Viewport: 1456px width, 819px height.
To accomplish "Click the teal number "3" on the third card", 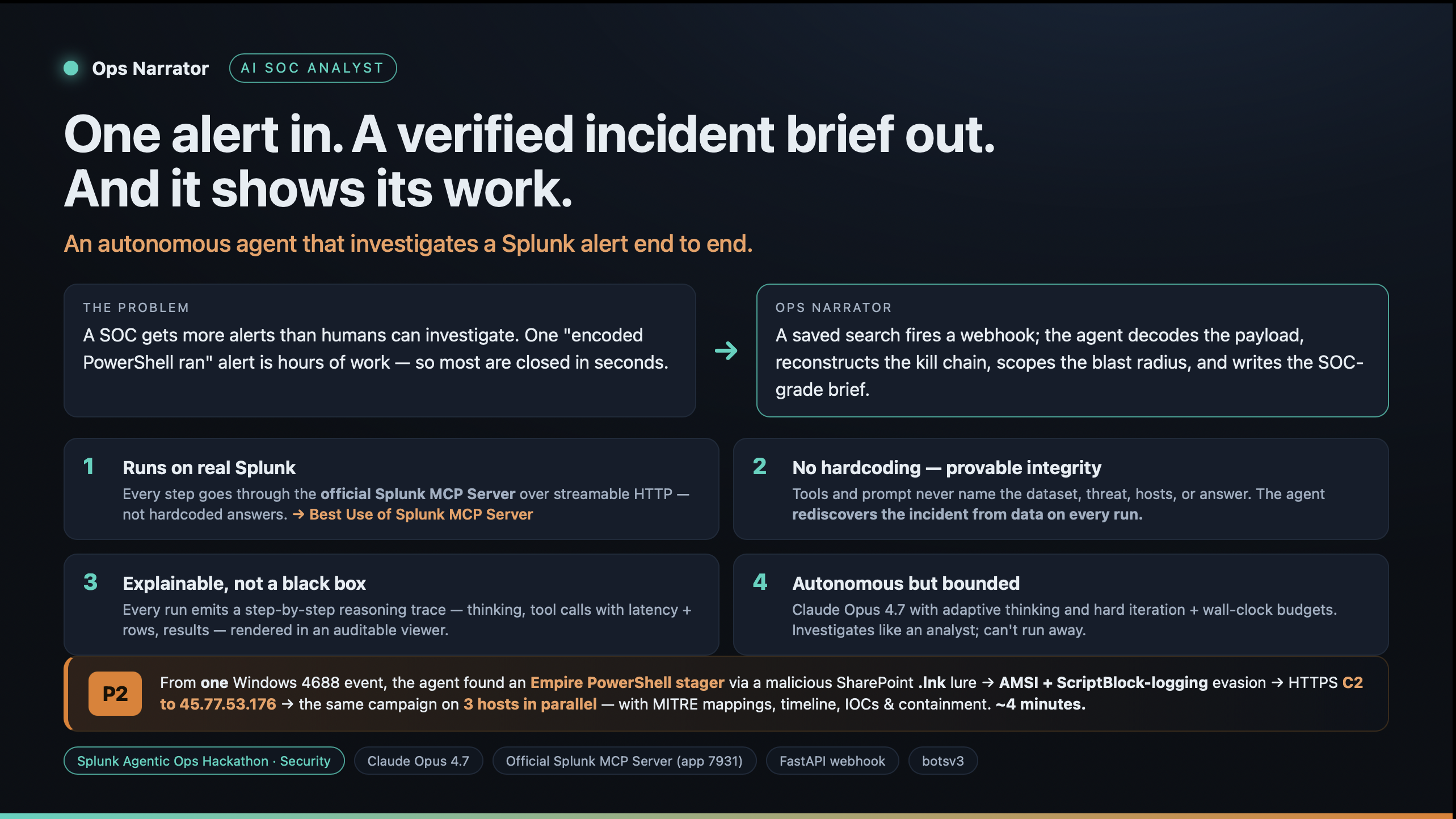I will coord(91,582).
